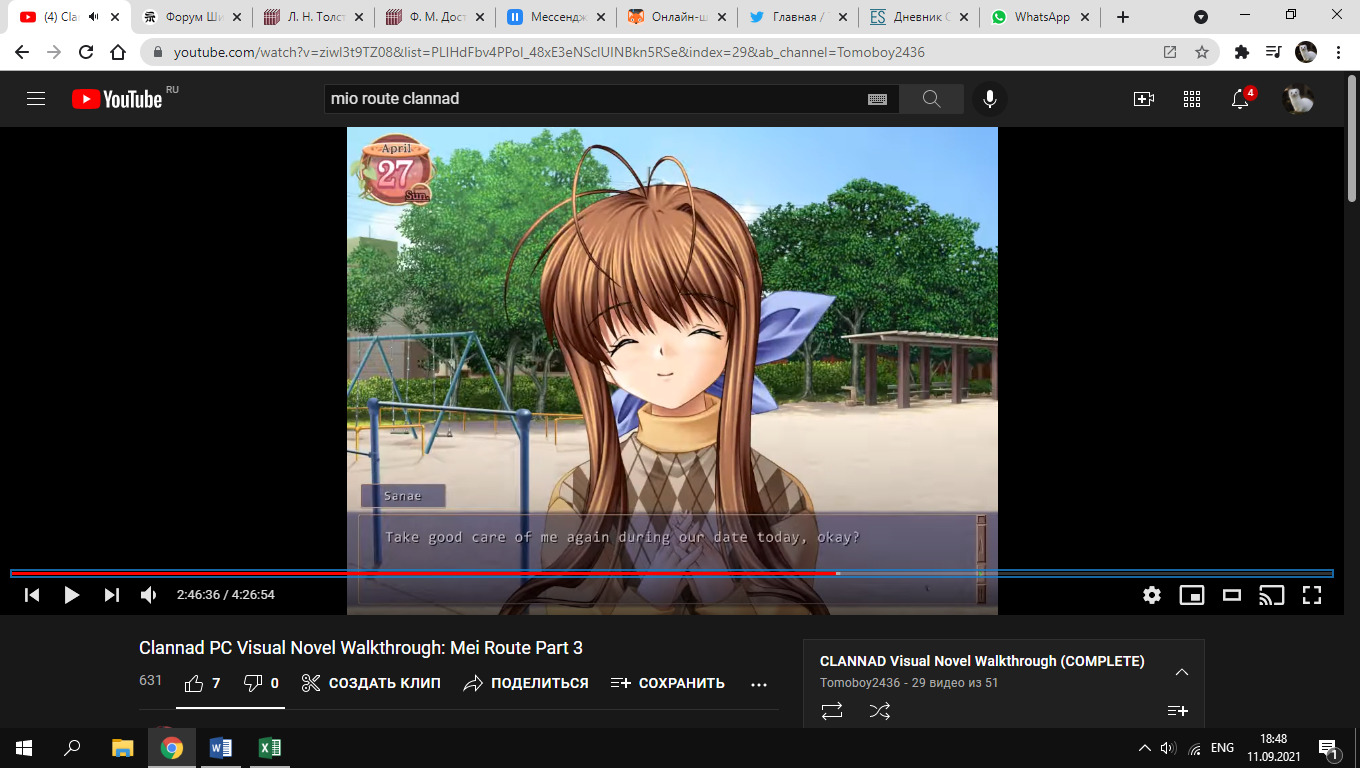The image size is (1360, 768).
Task: Enable miniplayer mode in video player
Action: [x=1192, y=595]
